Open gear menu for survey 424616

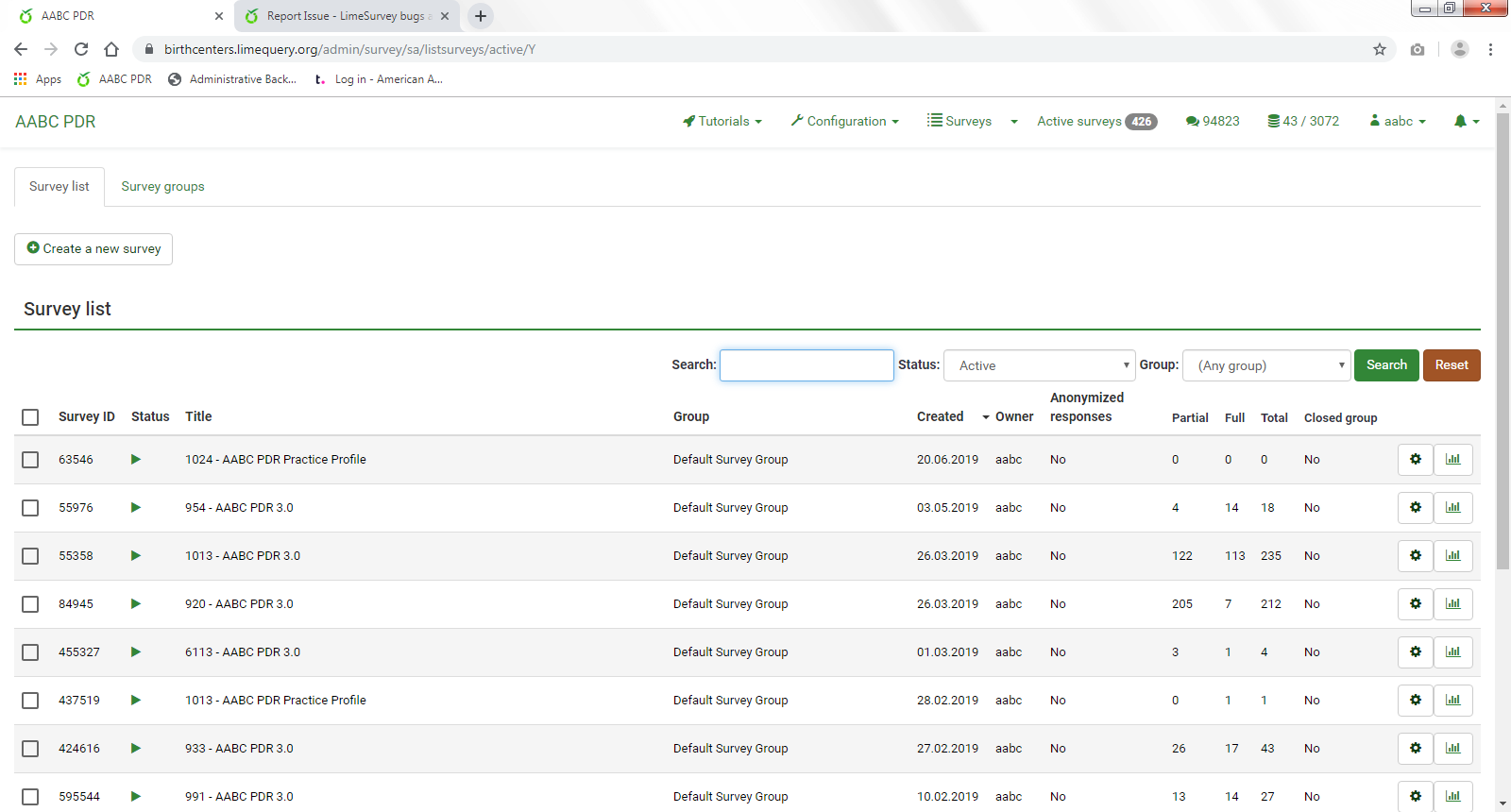point(1415,749)
